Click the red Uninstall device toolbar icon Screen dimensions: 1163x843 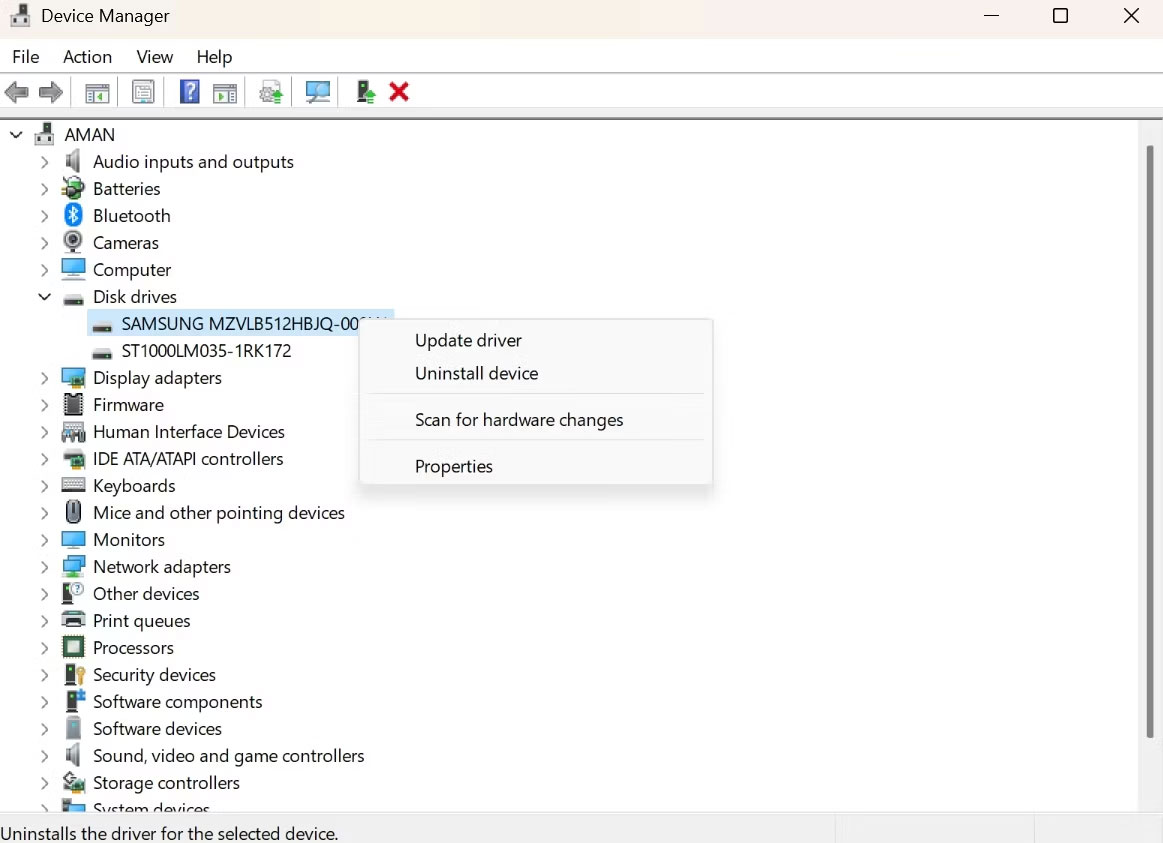pyautogui.click(x=398, y=91)
